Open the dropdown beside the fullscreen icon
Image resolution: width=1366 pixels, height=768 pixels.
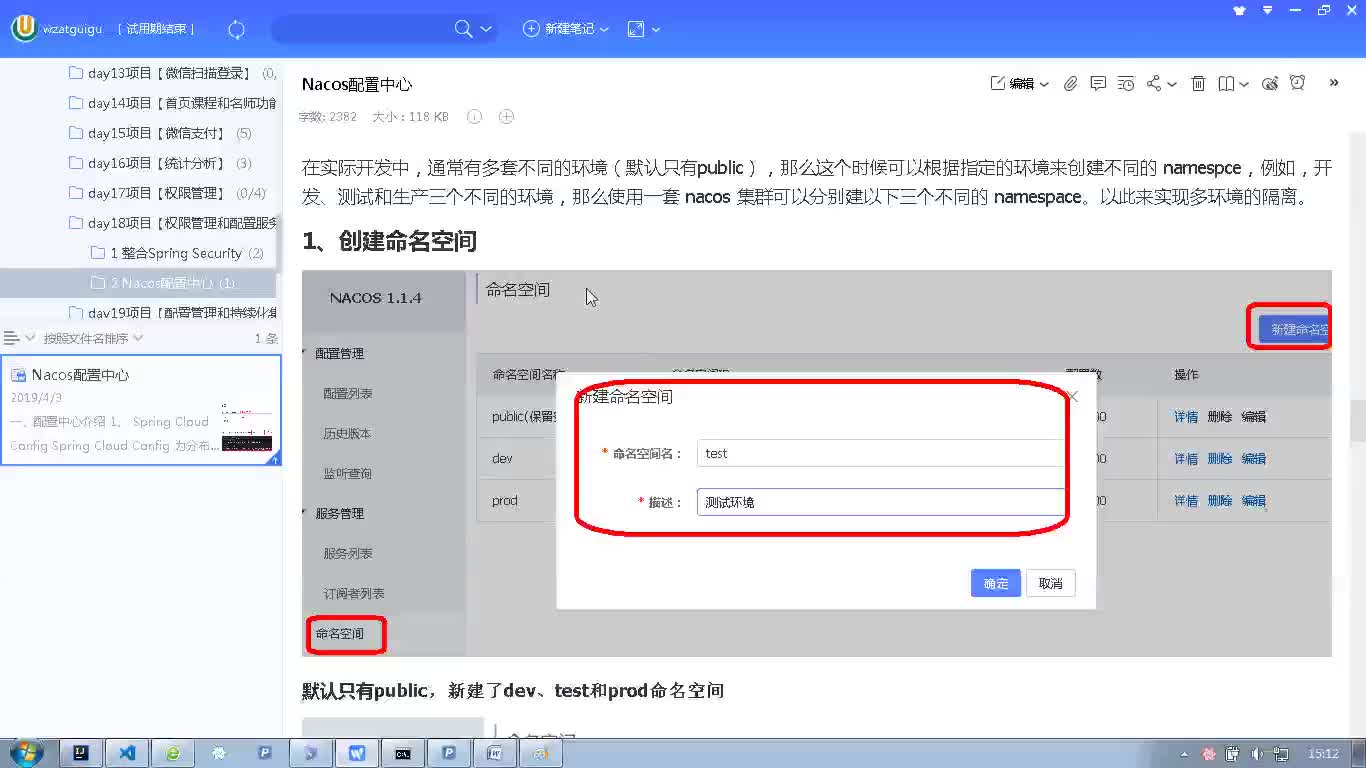click(x=656, y=30)
